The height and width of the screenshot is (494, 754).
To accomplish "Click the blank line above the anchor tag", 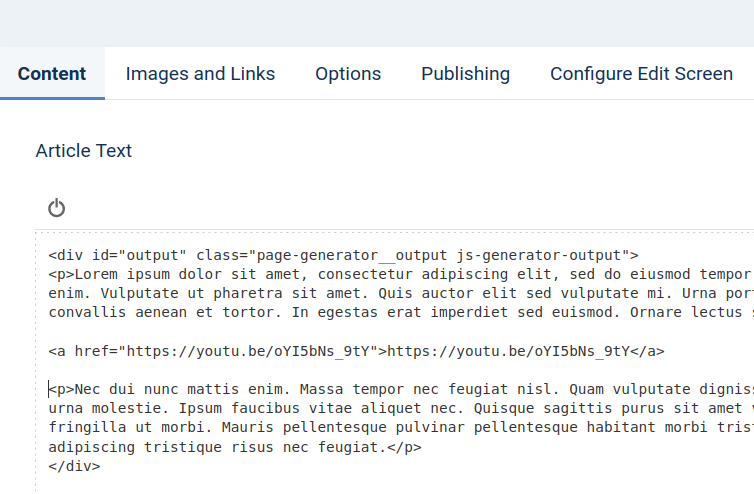I will coord(401,332).
